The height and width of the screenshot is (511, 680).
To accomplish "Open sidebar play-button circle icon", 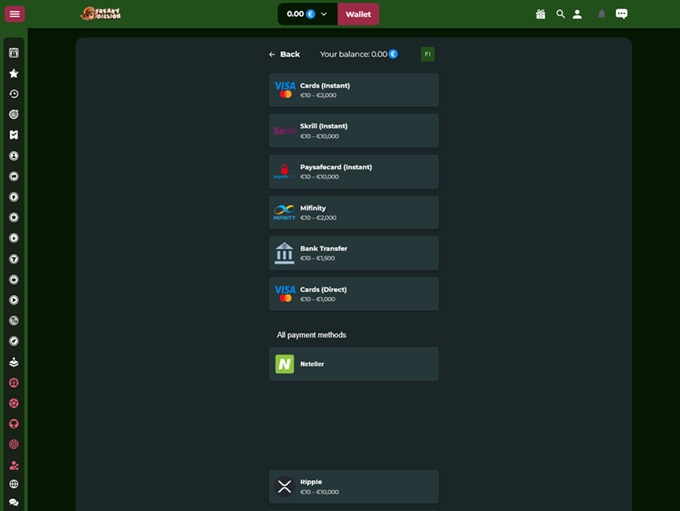I will click(x=14, y=300).
